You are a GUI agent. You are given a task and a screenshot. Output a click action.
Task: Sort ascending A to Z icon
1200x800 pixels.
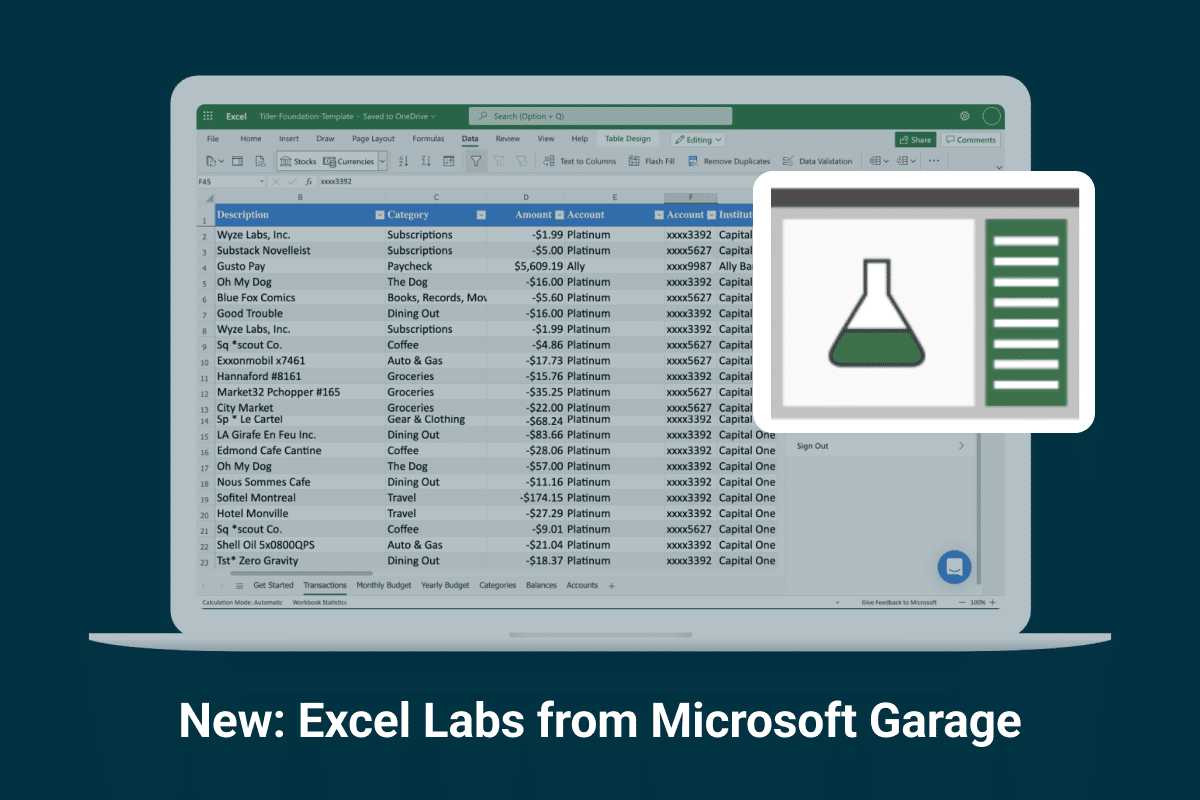pos(404,161)
